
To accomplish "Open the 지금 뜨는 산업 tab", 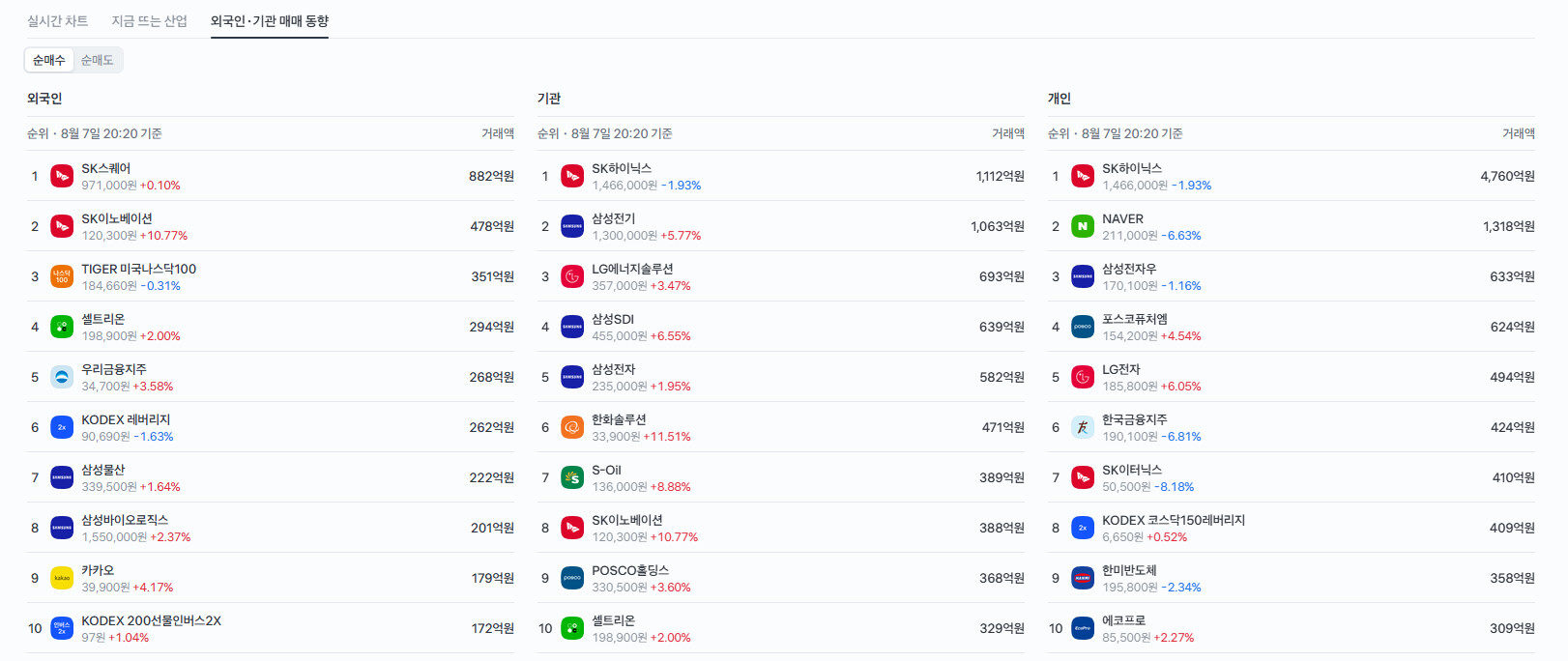I will (x=150, y=20).
